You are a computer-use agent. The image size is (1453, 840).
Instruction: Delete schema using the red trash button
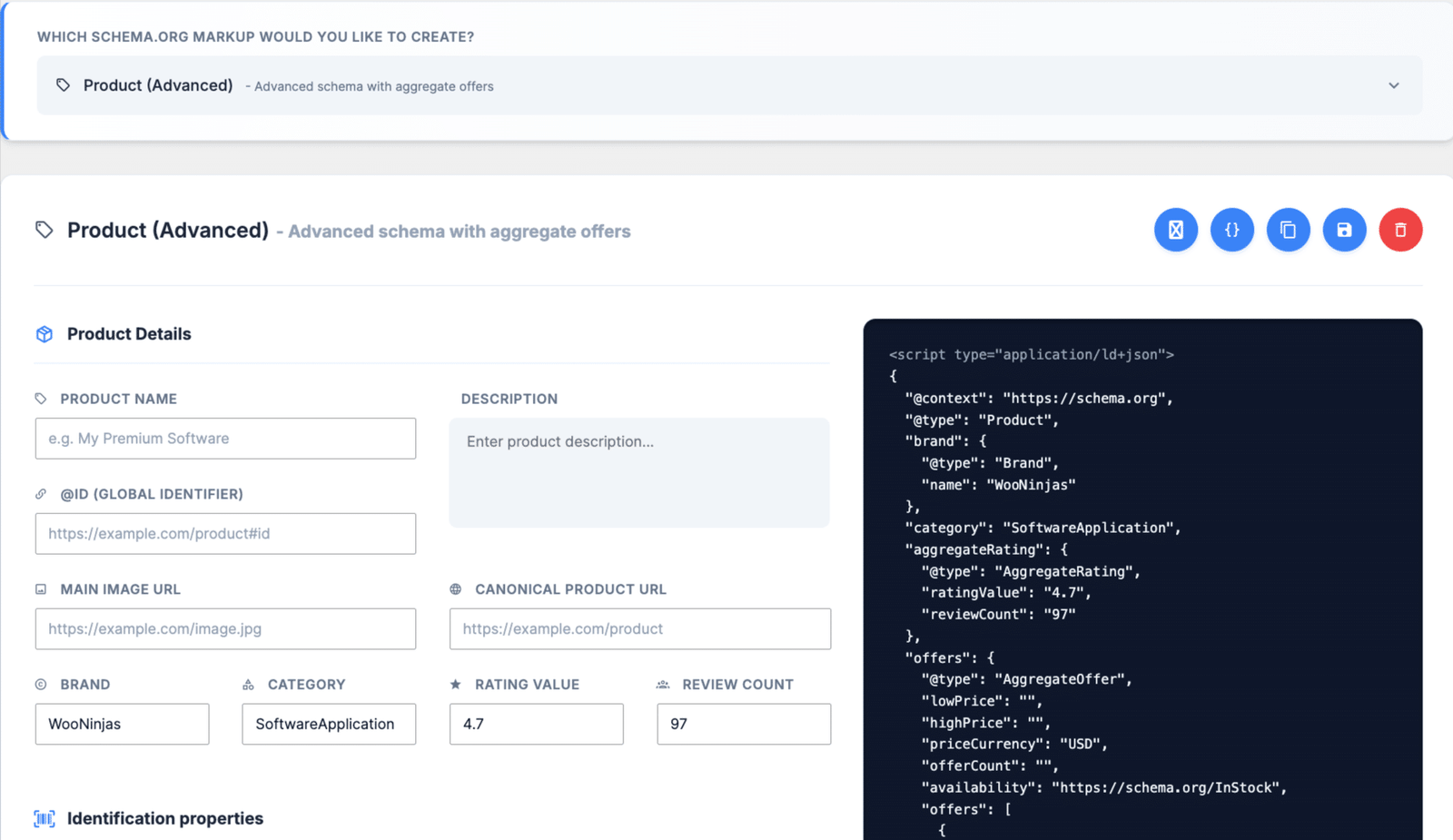coord(1401,230)
